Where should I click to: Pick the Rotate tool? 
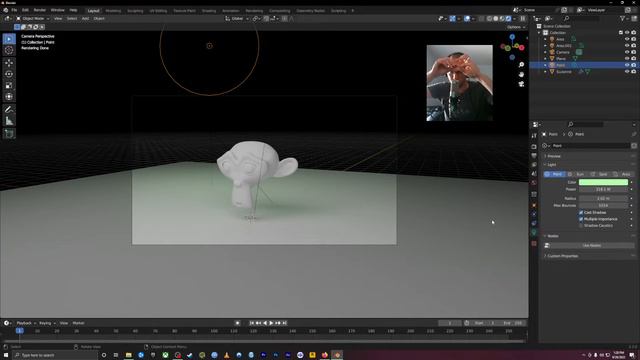coord(9,74)
